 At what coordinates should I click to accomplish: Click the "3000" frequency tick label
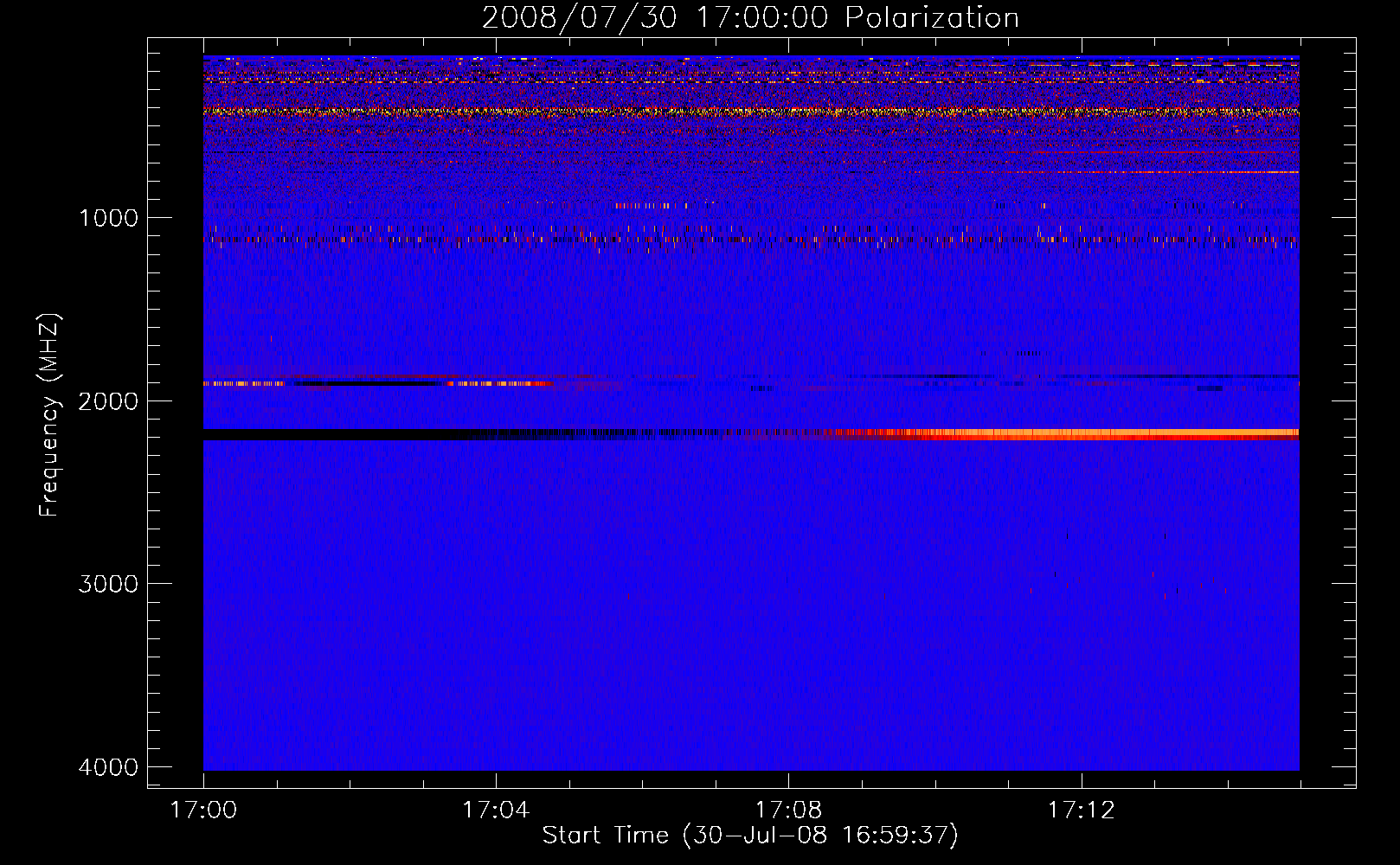click(108, 584)
